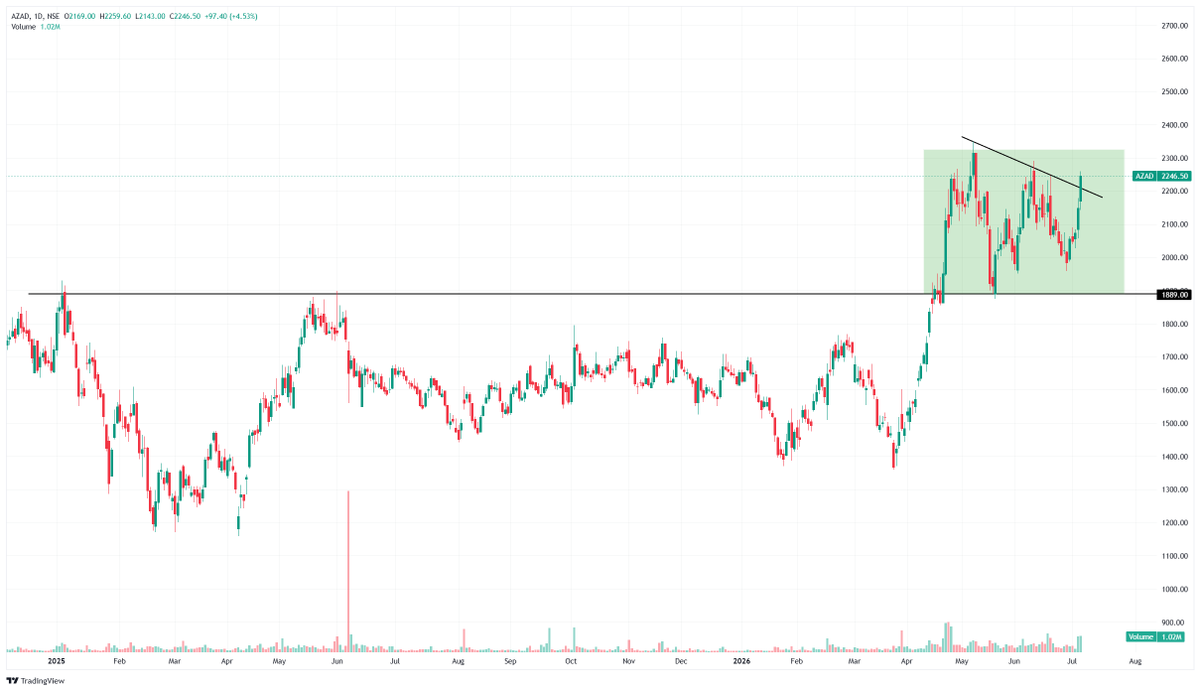Image resolution: width=1200 pixels, height=691 pixels.
Task: Click the 1800.00 price axis label
Action: (x=1174, y=324)
